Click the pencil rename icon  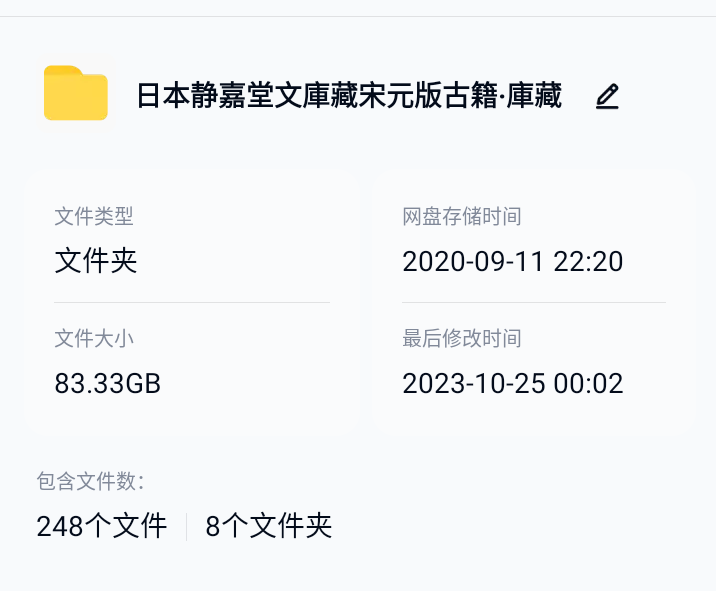tap(607, 96)
